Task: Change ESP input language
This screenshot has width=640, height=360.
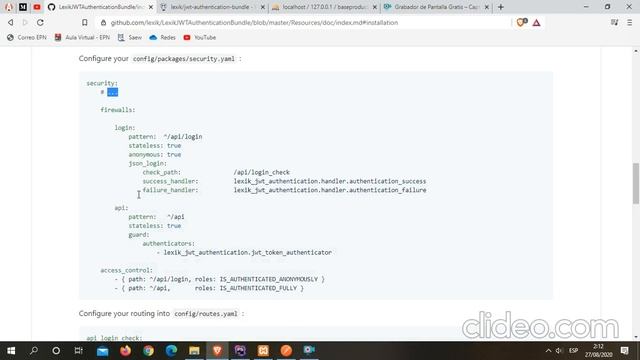Action: click(573, 351)
